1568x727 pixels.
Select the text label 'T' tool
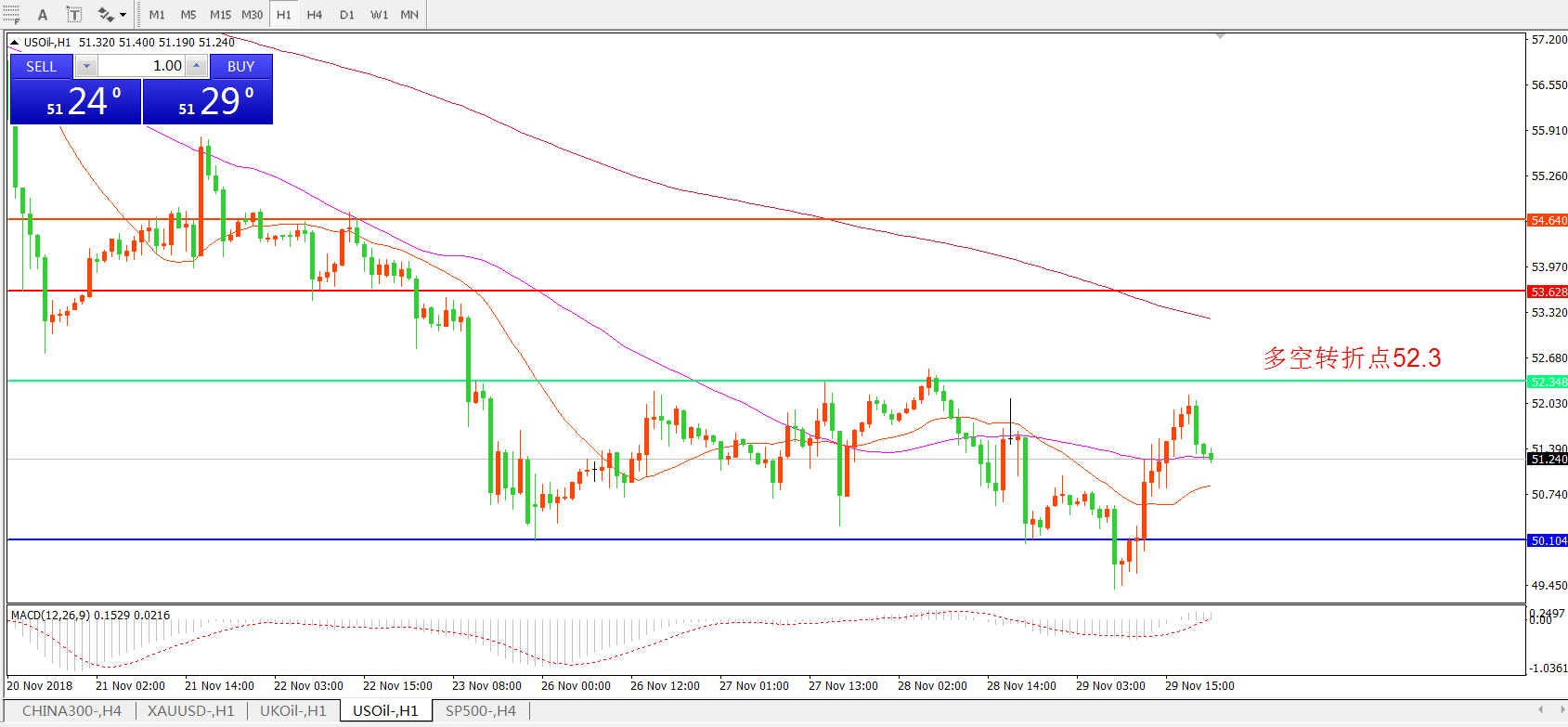(x=74, y=15)
